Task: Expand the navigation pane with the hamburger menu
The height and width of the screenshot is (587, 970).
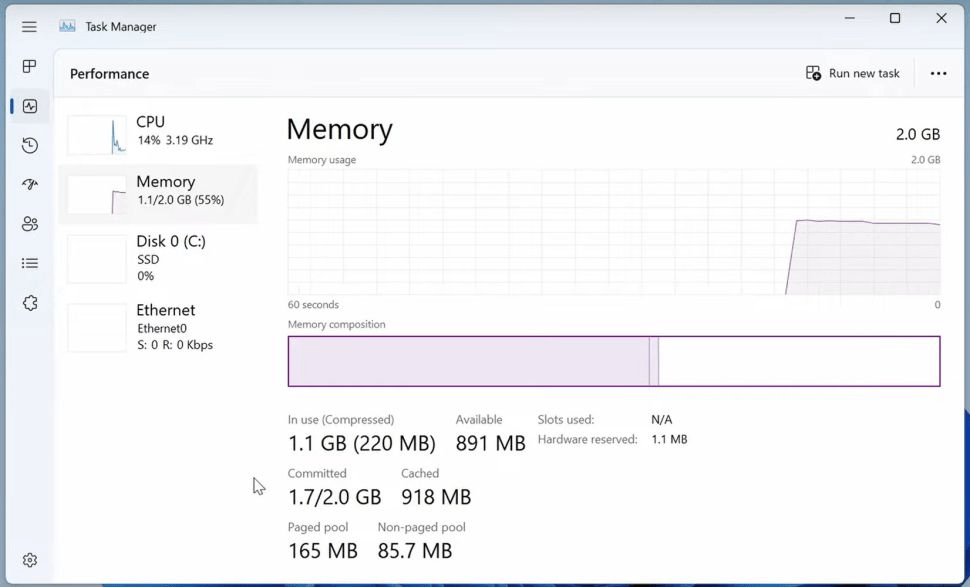Action: [x=29, y=26]
